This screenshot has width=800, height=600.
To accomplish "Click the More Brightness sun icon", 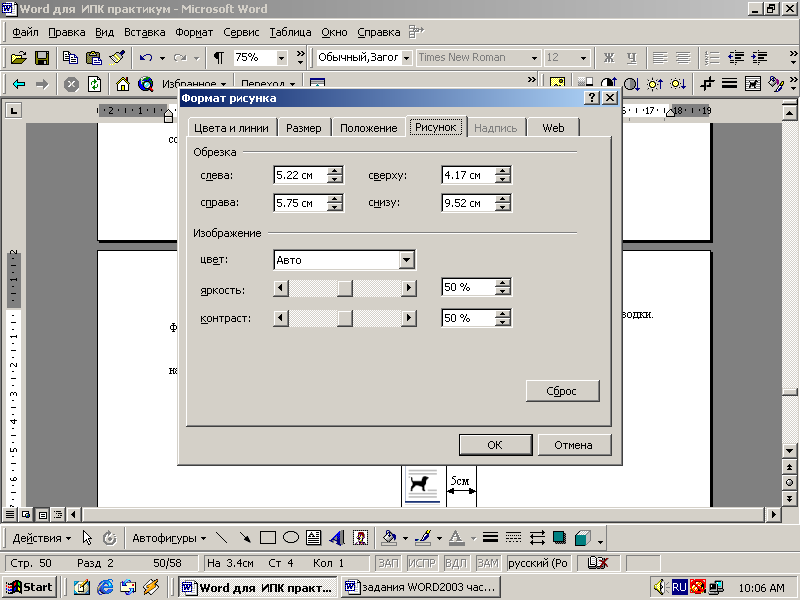I will [x=655, y=84].
